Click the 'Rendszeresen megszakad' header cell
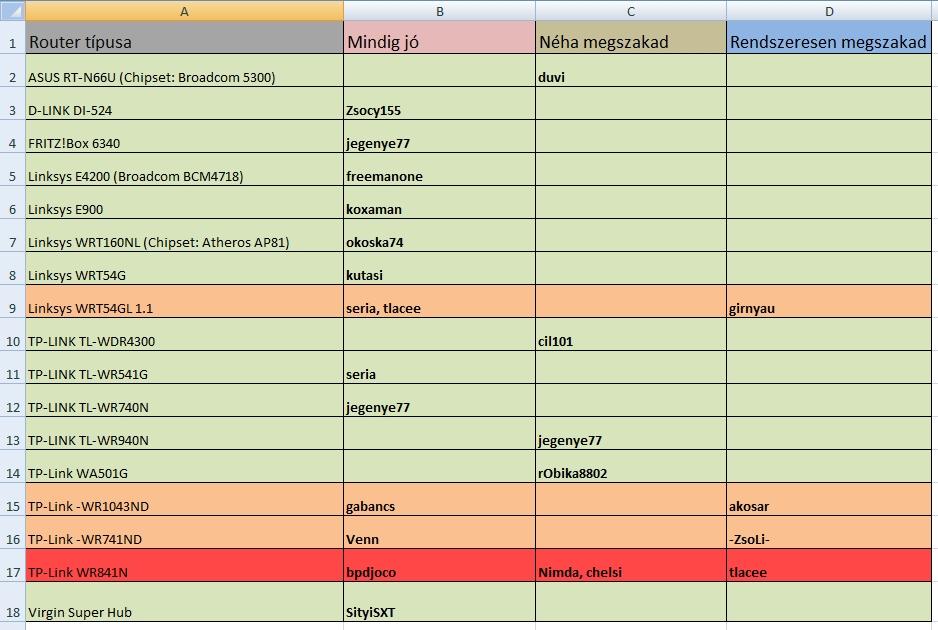 829,37
